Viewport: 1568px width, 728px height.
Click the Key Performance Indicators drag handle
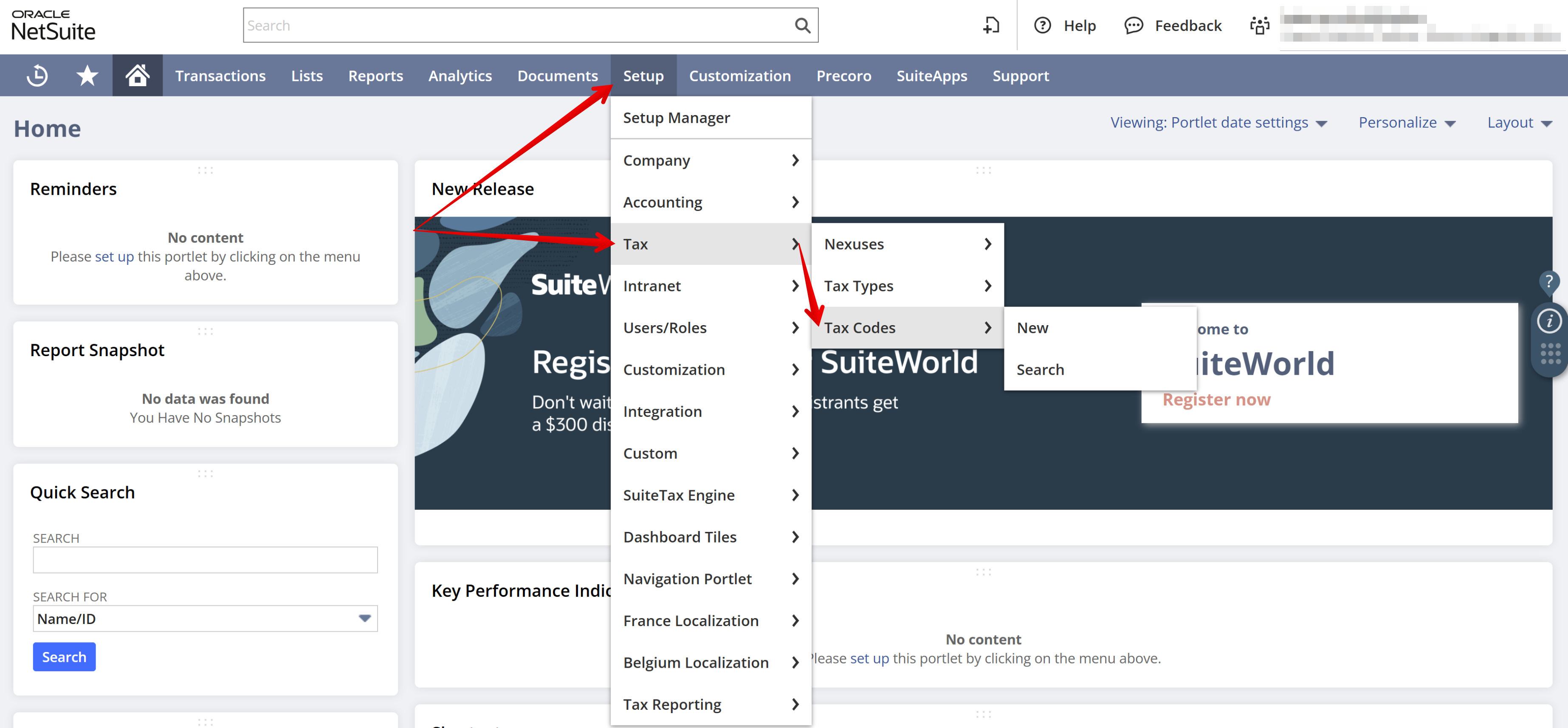[x=984, y=572]
